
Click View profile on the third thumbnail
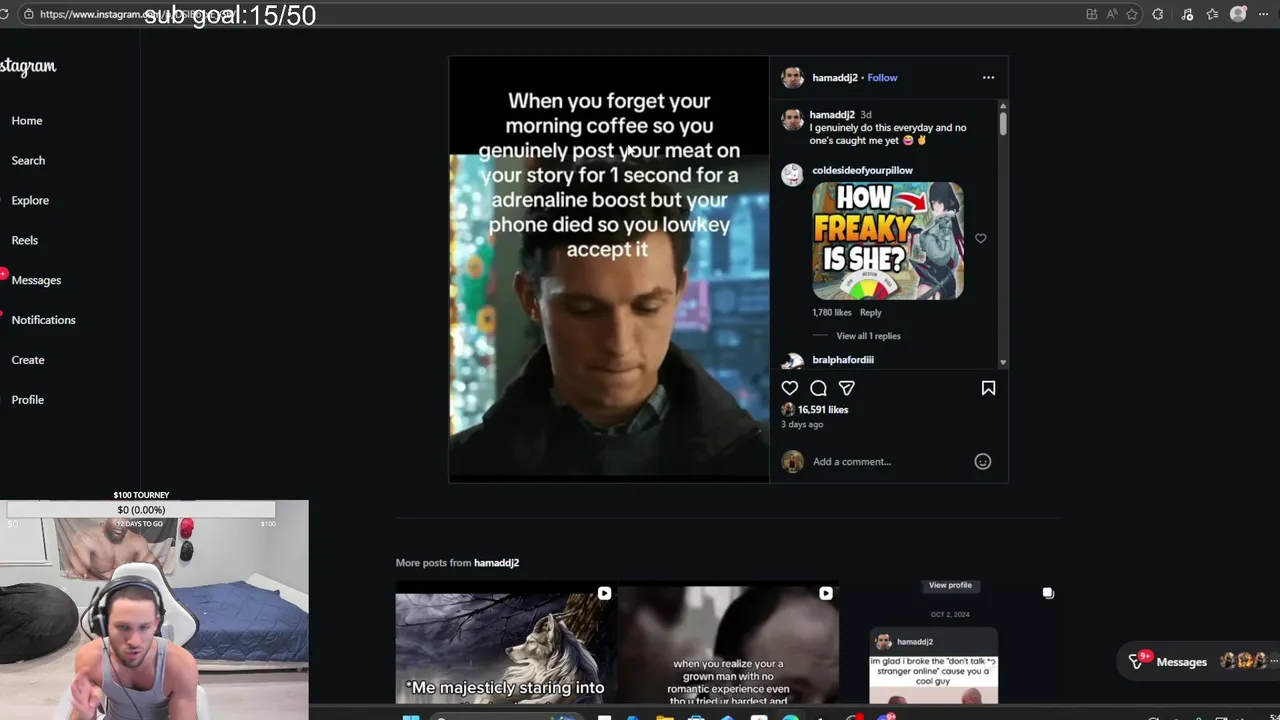pos(950,585)
